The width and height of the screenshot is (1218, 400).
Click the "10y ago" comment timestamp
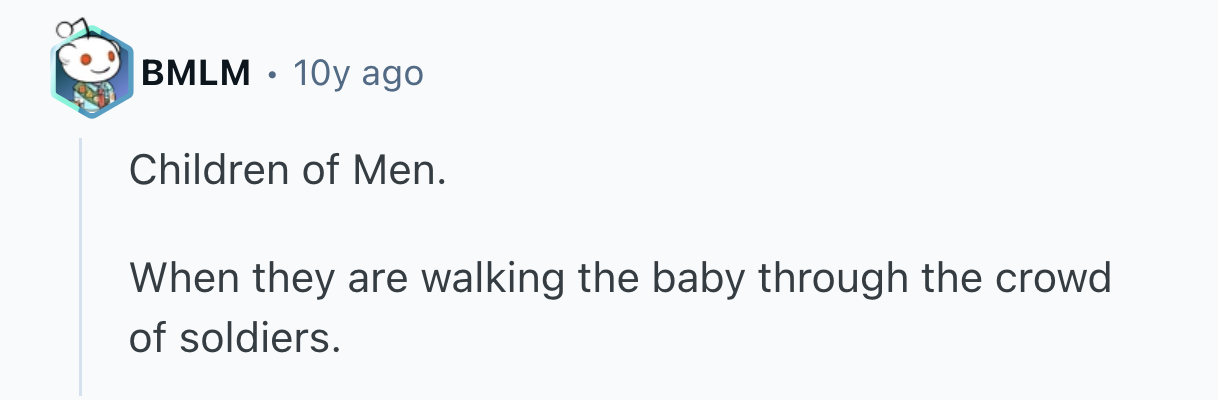click(358, 73)
